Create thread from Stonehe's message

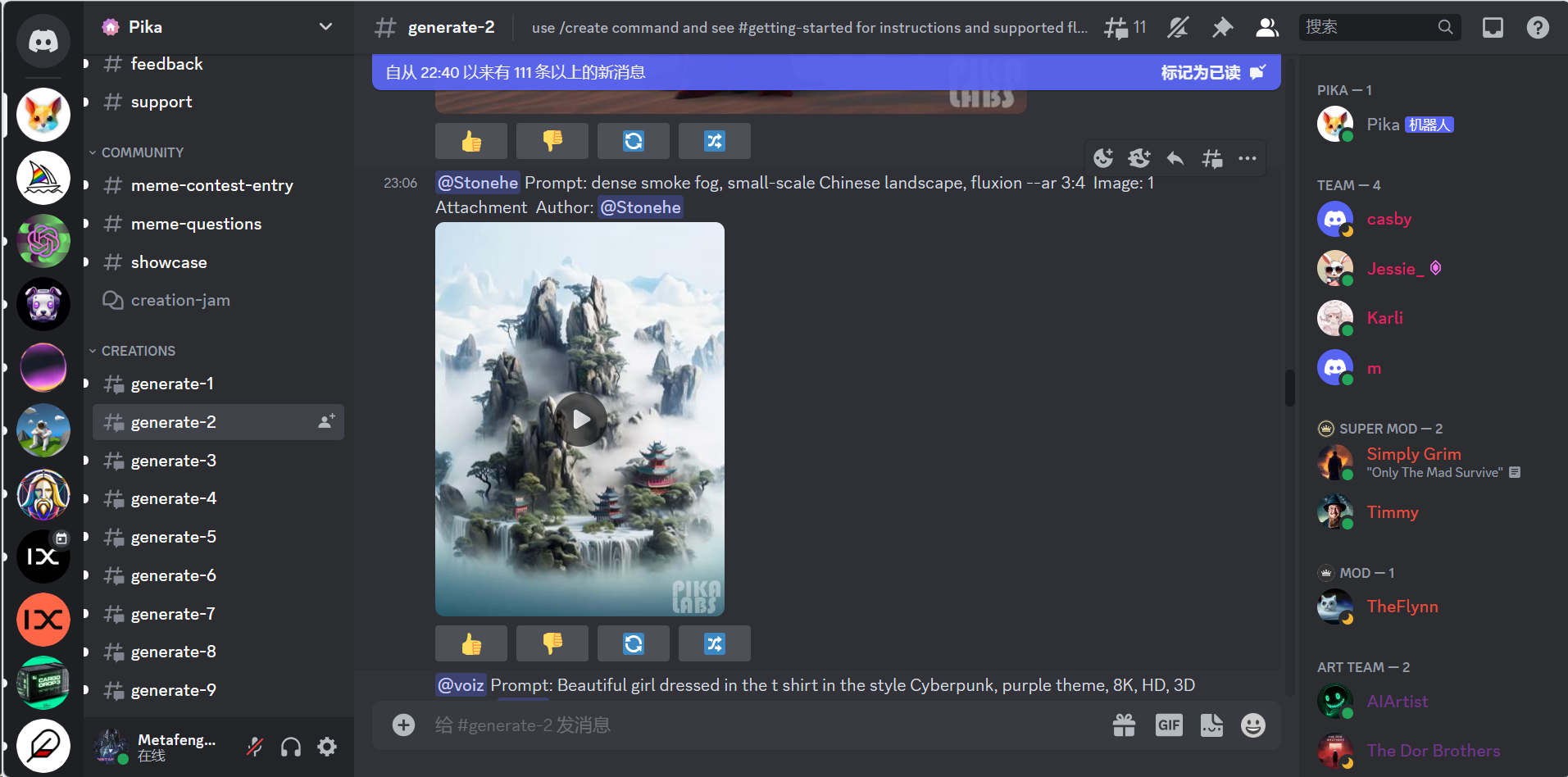pyautogui.click(x=1211, y=158)
